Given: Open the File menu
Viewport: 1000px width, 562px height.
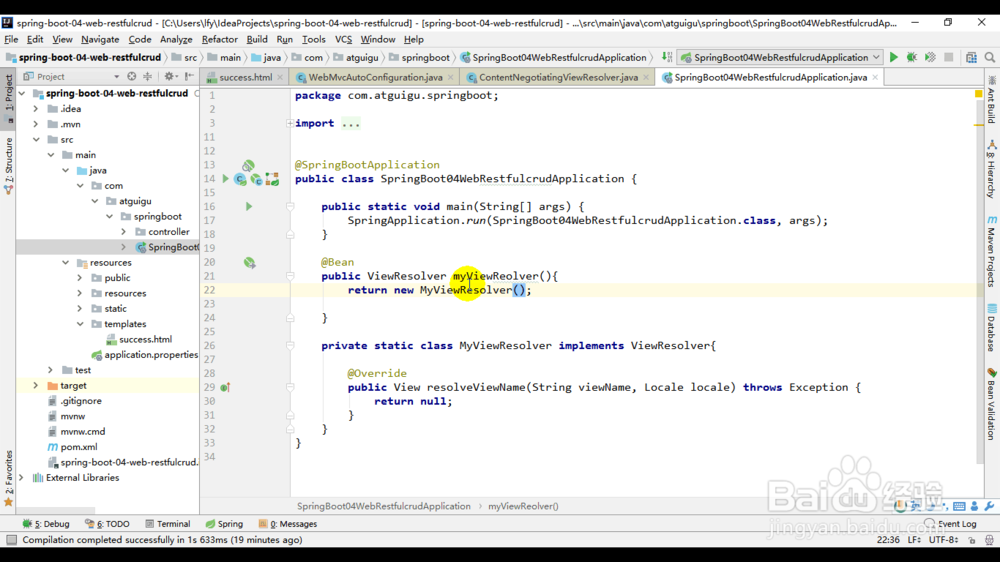Looking at the screenshot, I should tap(11, 40).
